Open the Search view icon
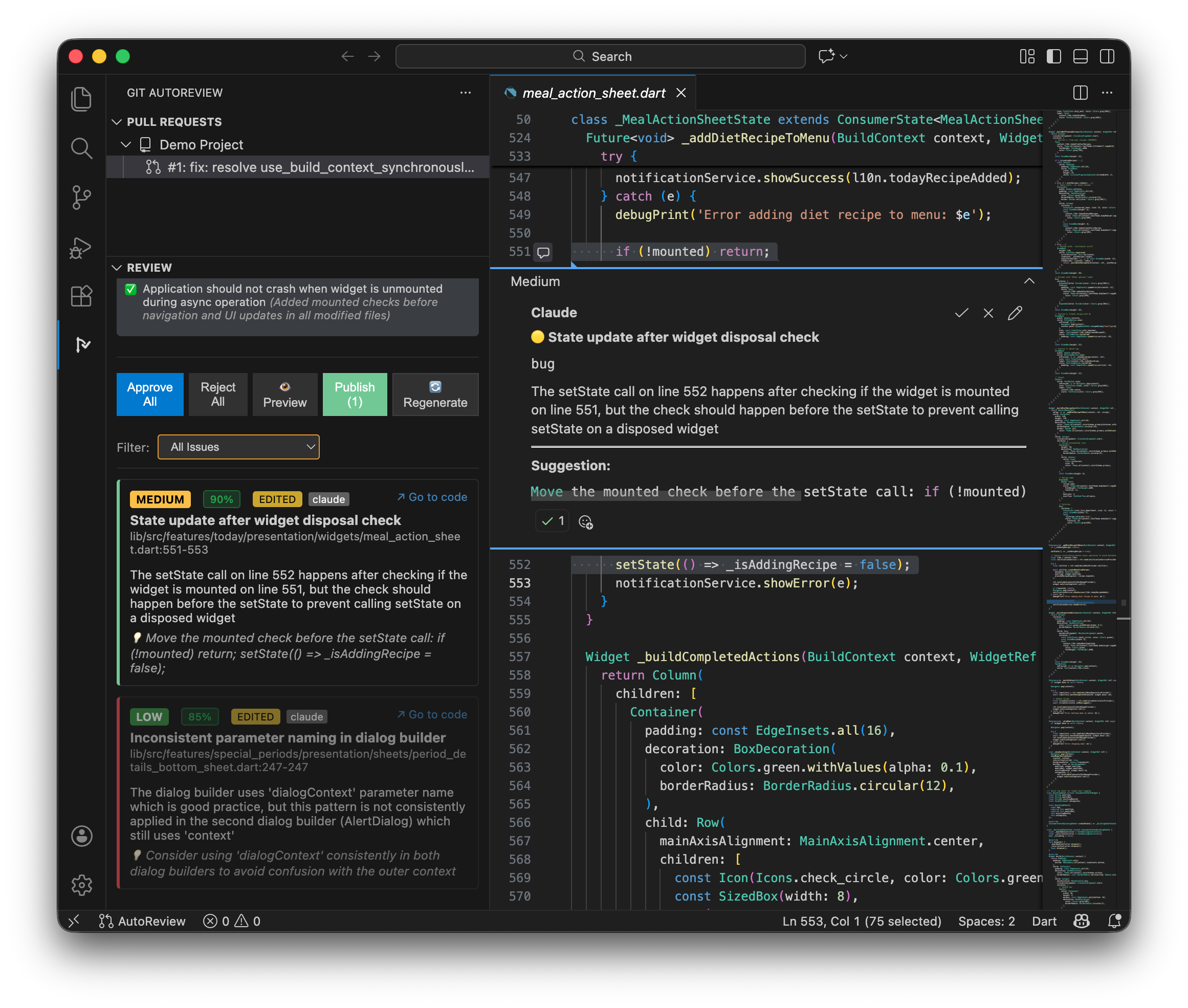The image size is (1188, 1008). click(x=82, y=148)
